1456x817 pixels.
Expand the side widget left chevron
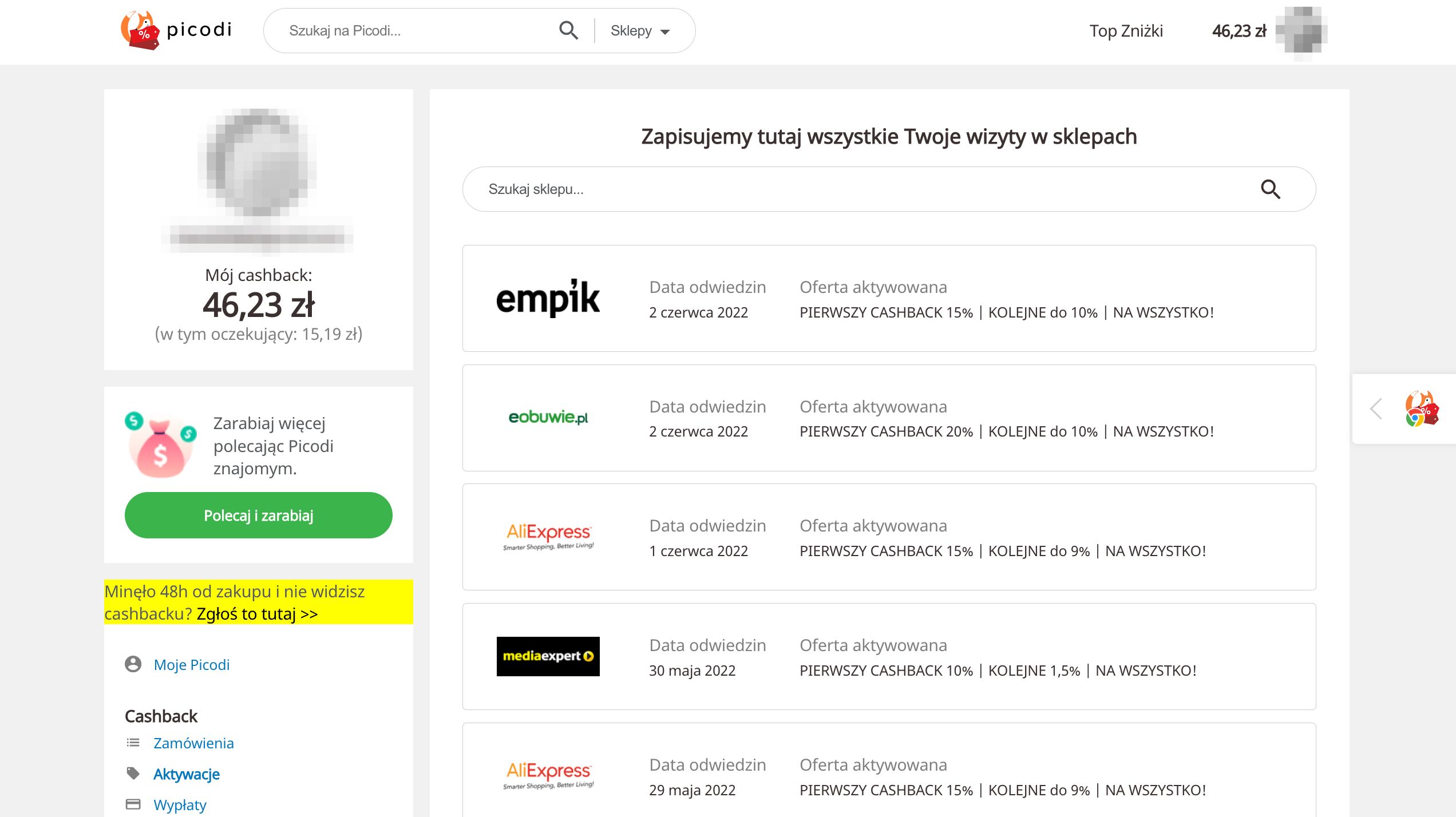coord(1376,408)
